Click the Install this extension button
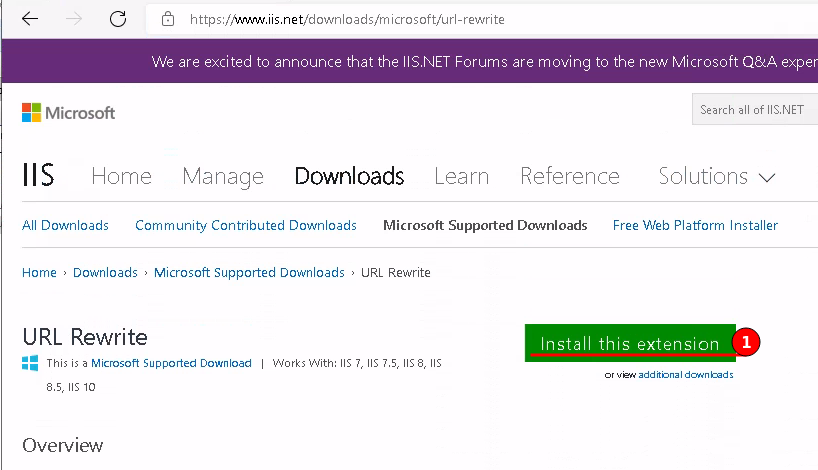Viewport: 818px width, 470px height. point(630,343)
